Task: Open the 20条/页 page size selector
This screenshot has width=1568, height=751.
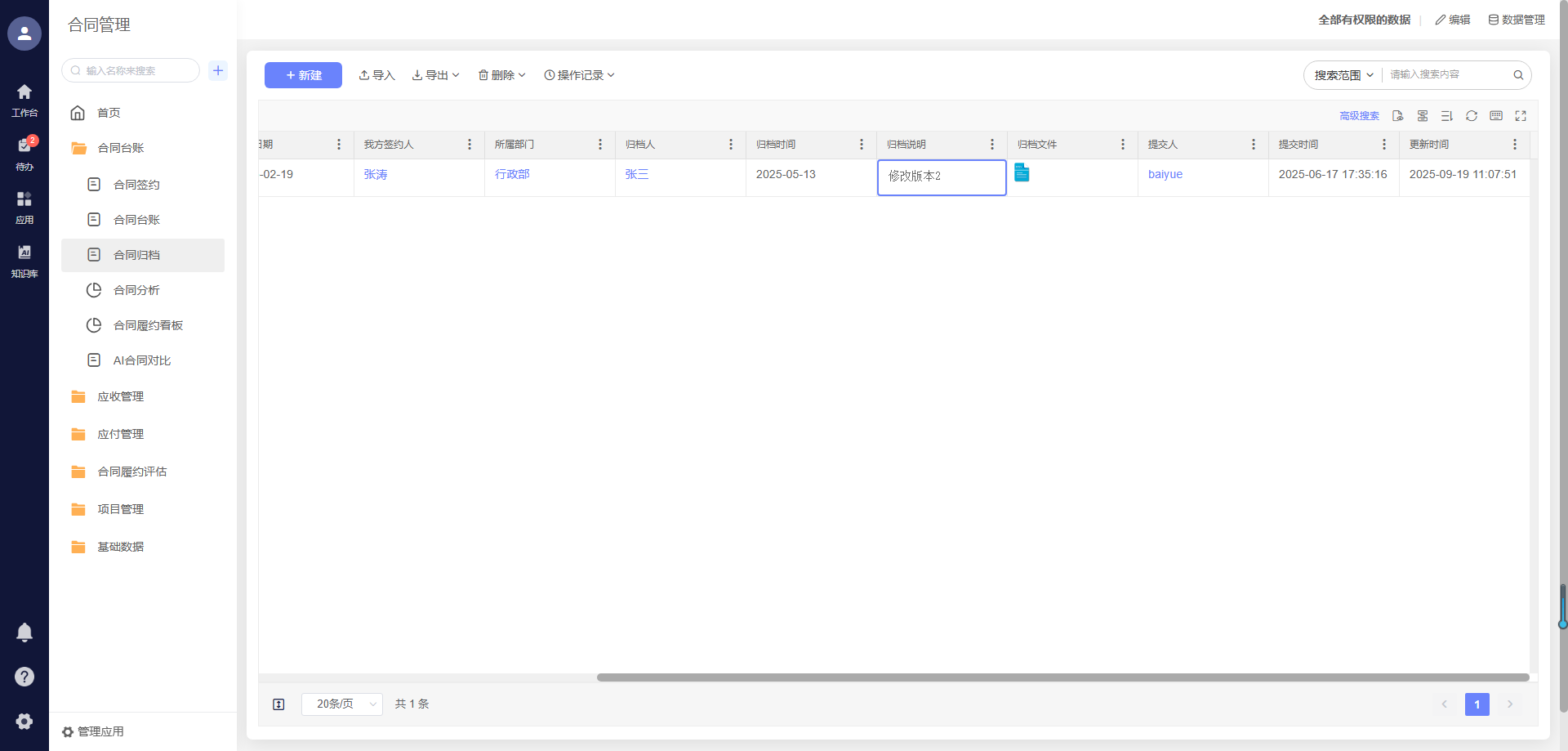Action: (x=341, y=704)
